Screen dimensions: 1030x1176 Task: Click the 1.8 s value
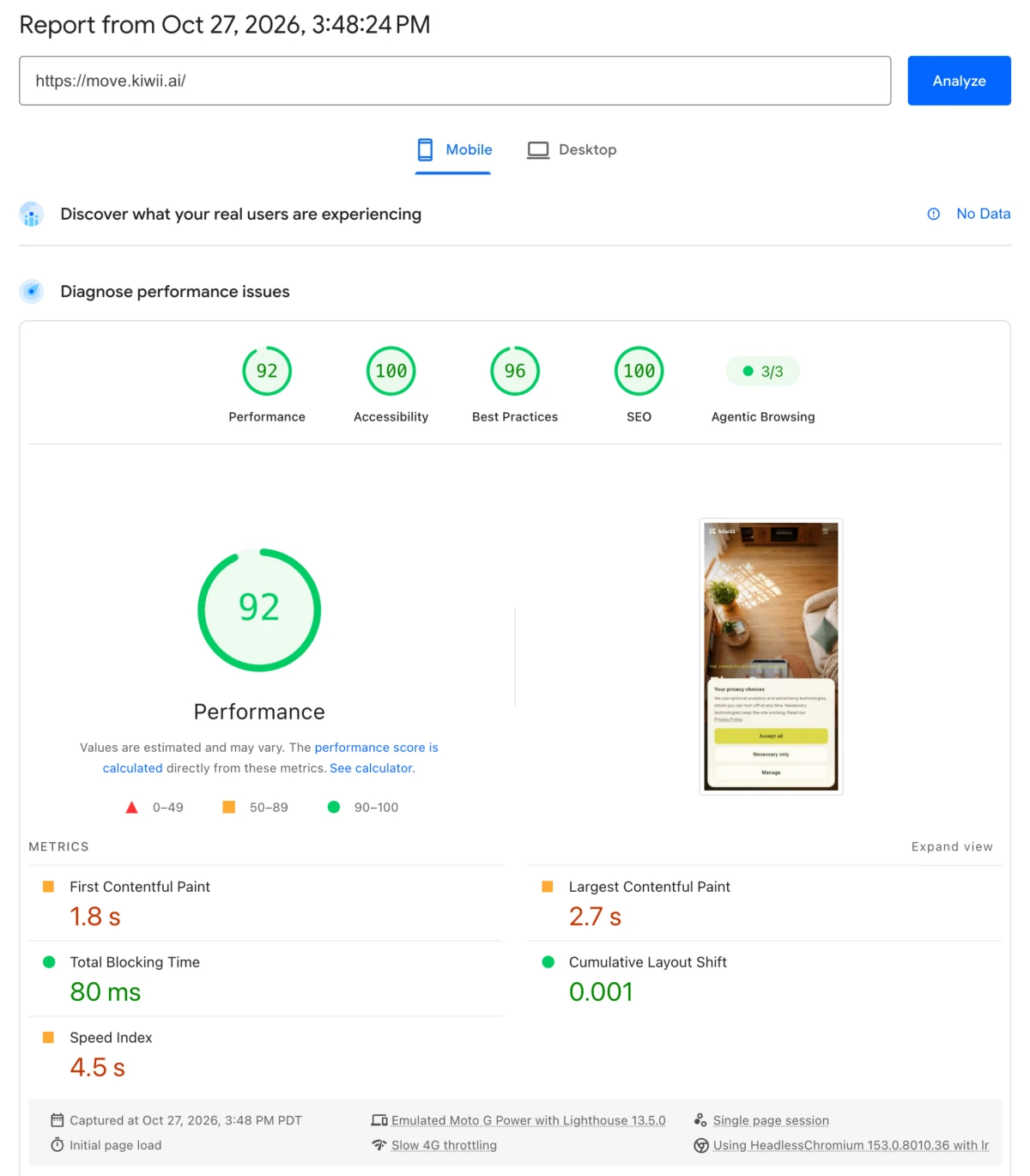tap(95, 917)
